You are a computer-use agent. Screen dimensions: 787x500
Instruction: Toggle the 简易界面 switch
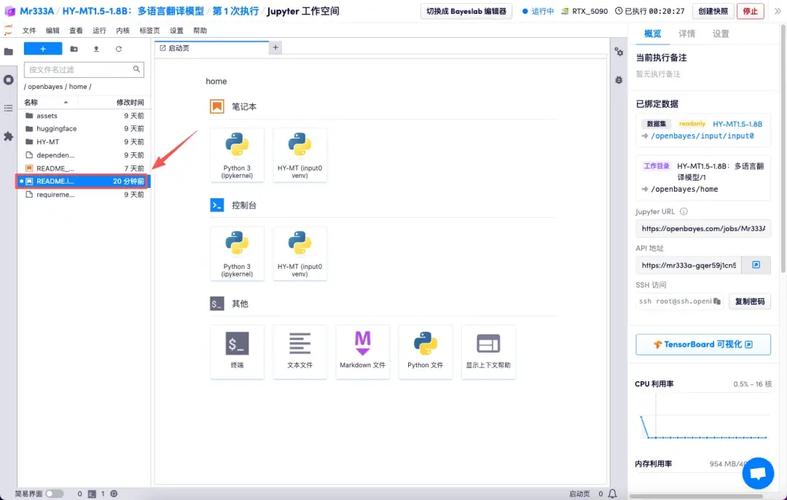point(54,493)
